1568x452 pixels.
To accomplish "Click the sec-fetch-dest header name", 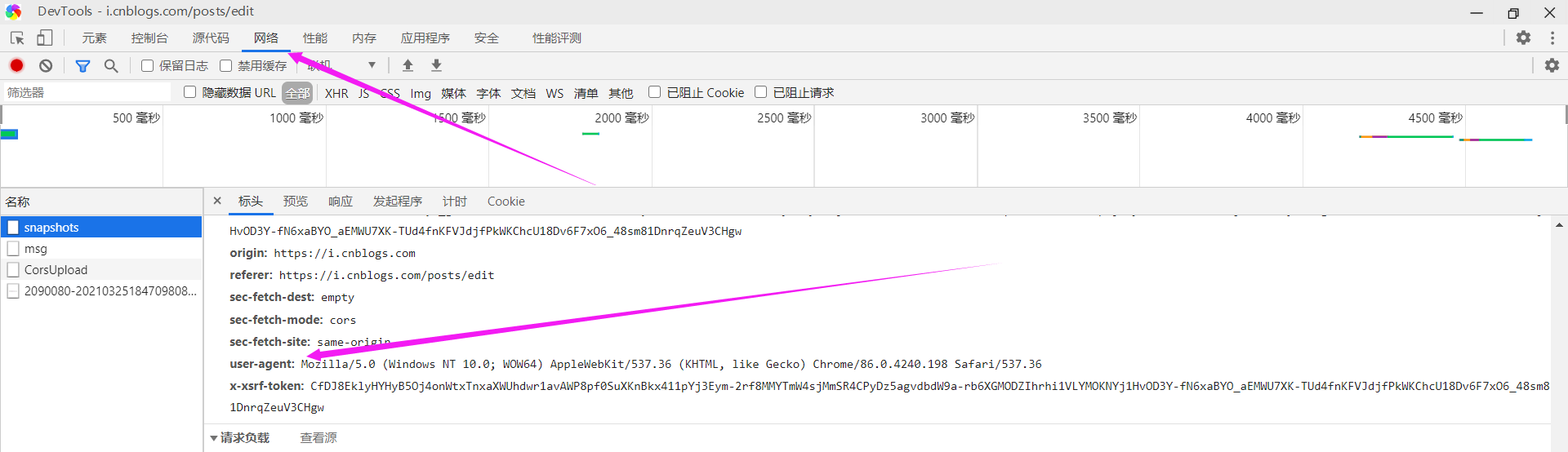I will coord(272,297).
